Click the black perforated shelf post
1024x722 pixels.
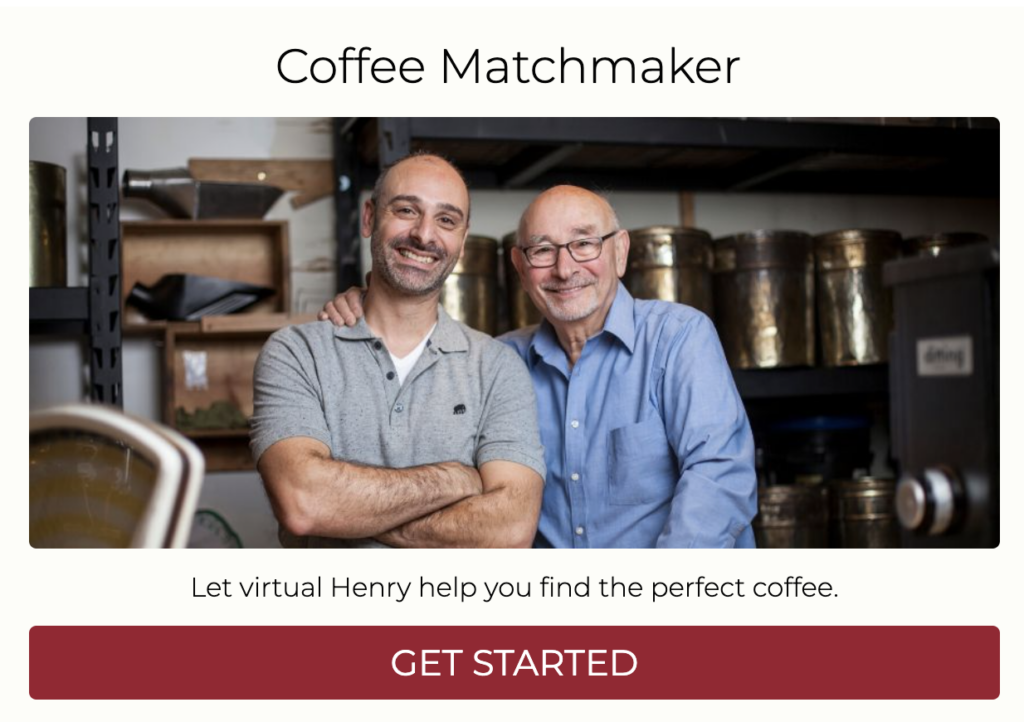pyautogui.click(x=104, y=261)
